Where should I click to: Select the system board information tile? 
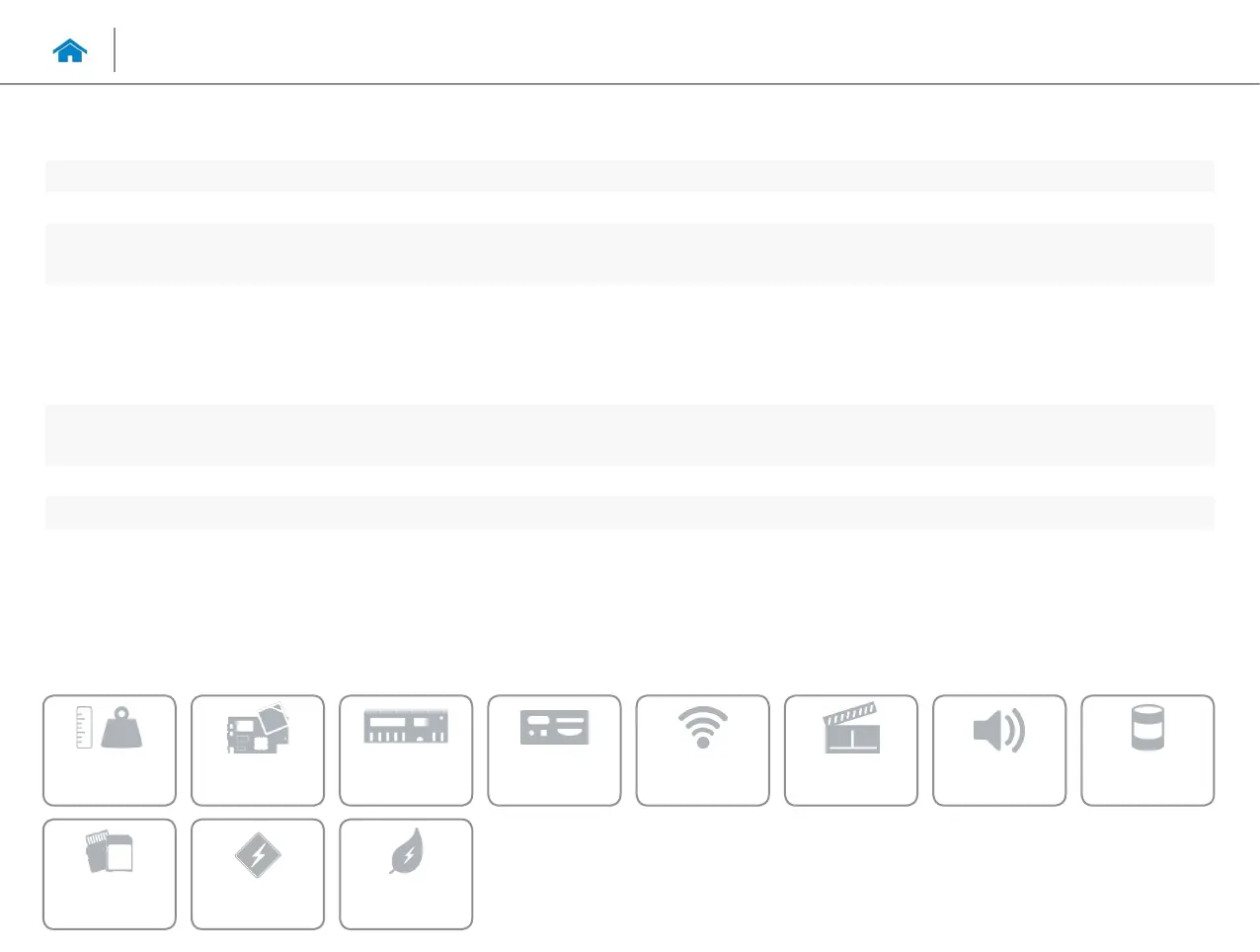tap(258, 751)
